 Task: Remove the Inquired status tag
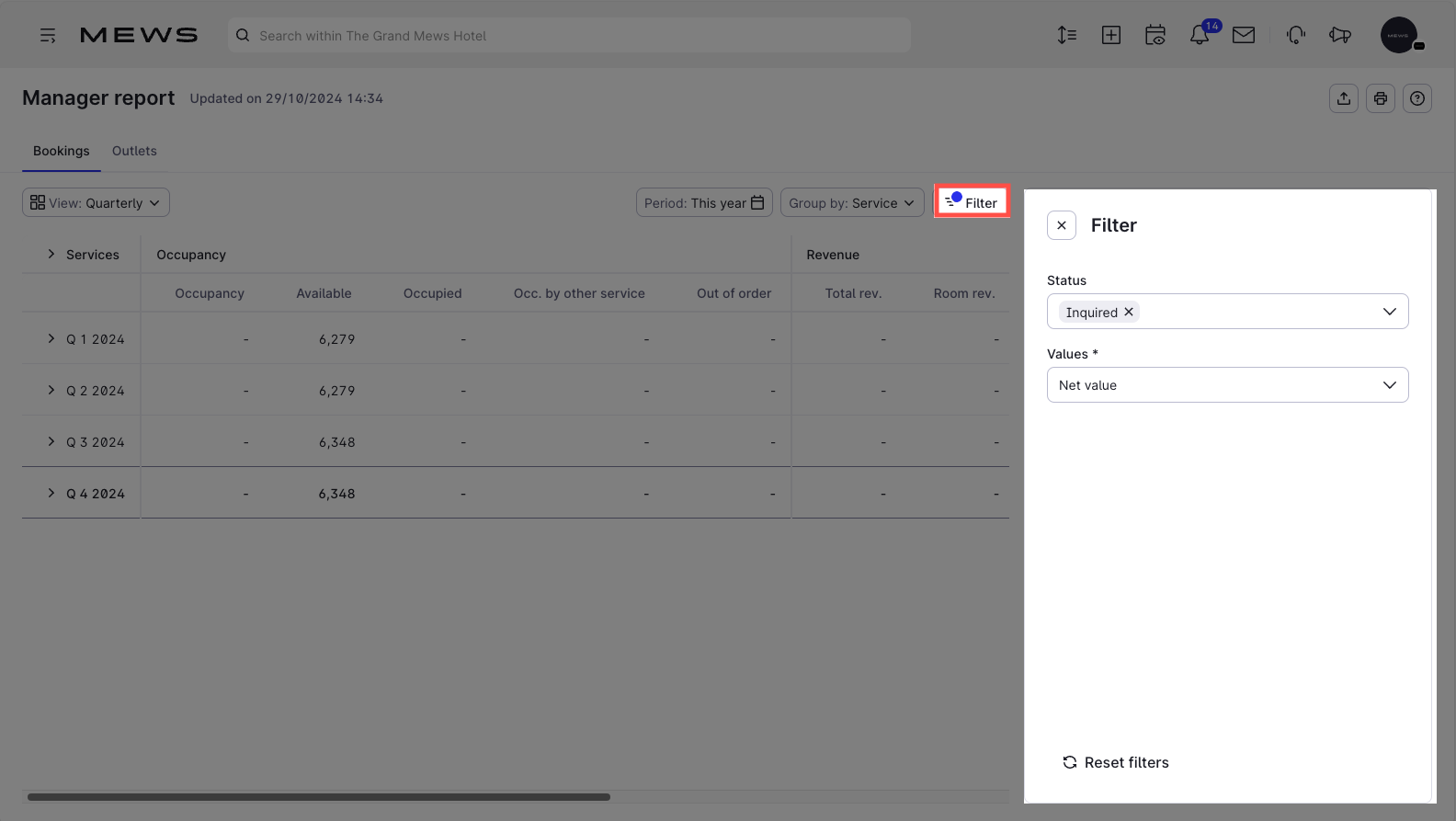1129,313
